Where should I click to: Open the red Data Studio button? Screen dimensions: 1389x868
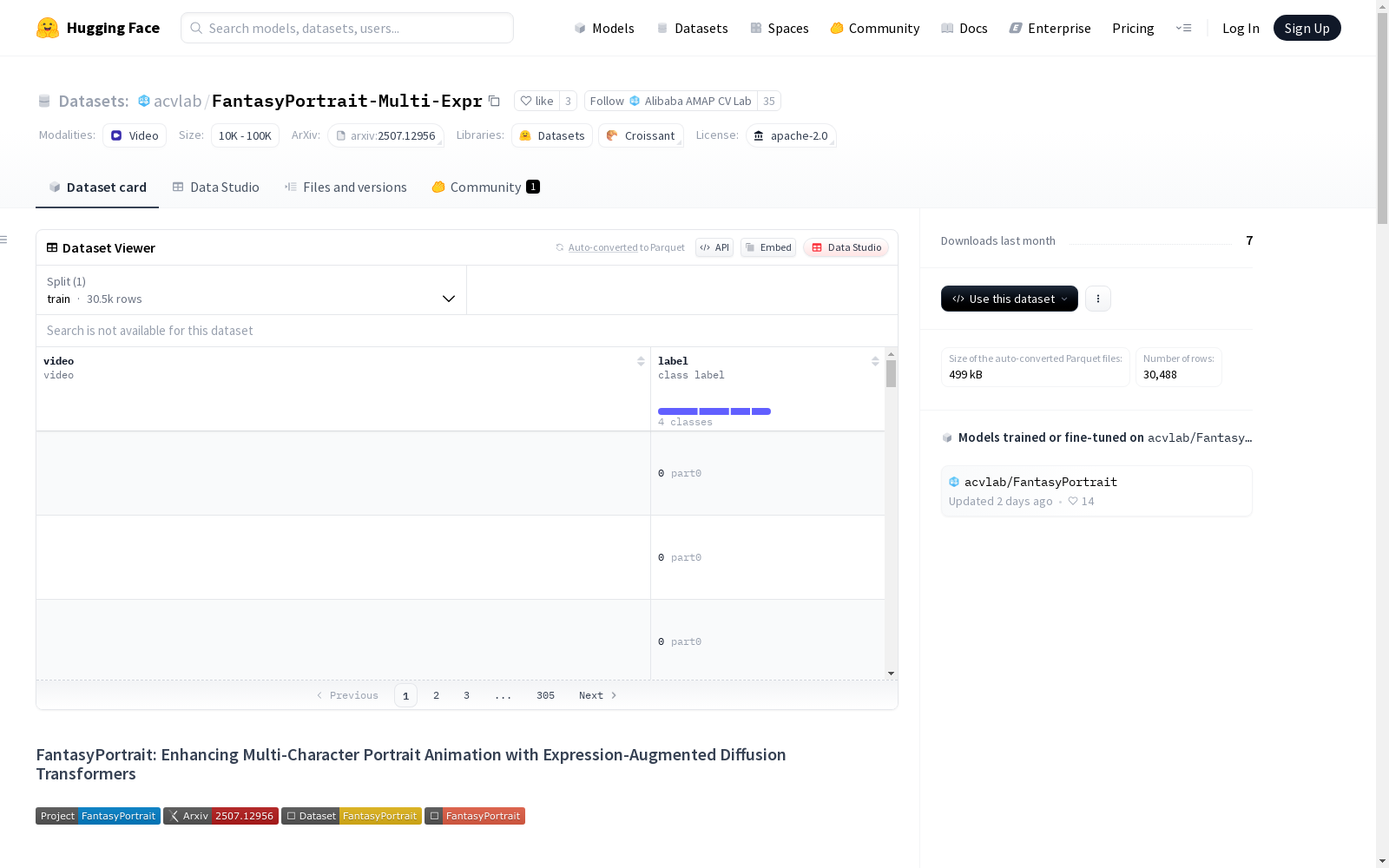click(846, 247)
